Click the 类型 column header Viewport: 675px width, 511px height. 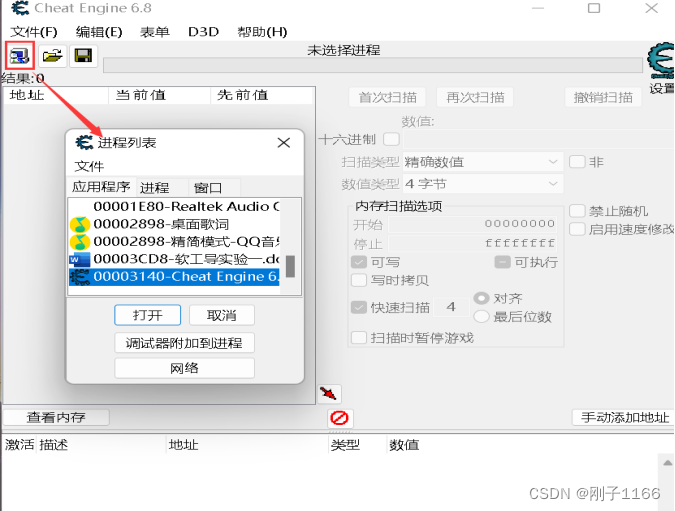[357, 445]
